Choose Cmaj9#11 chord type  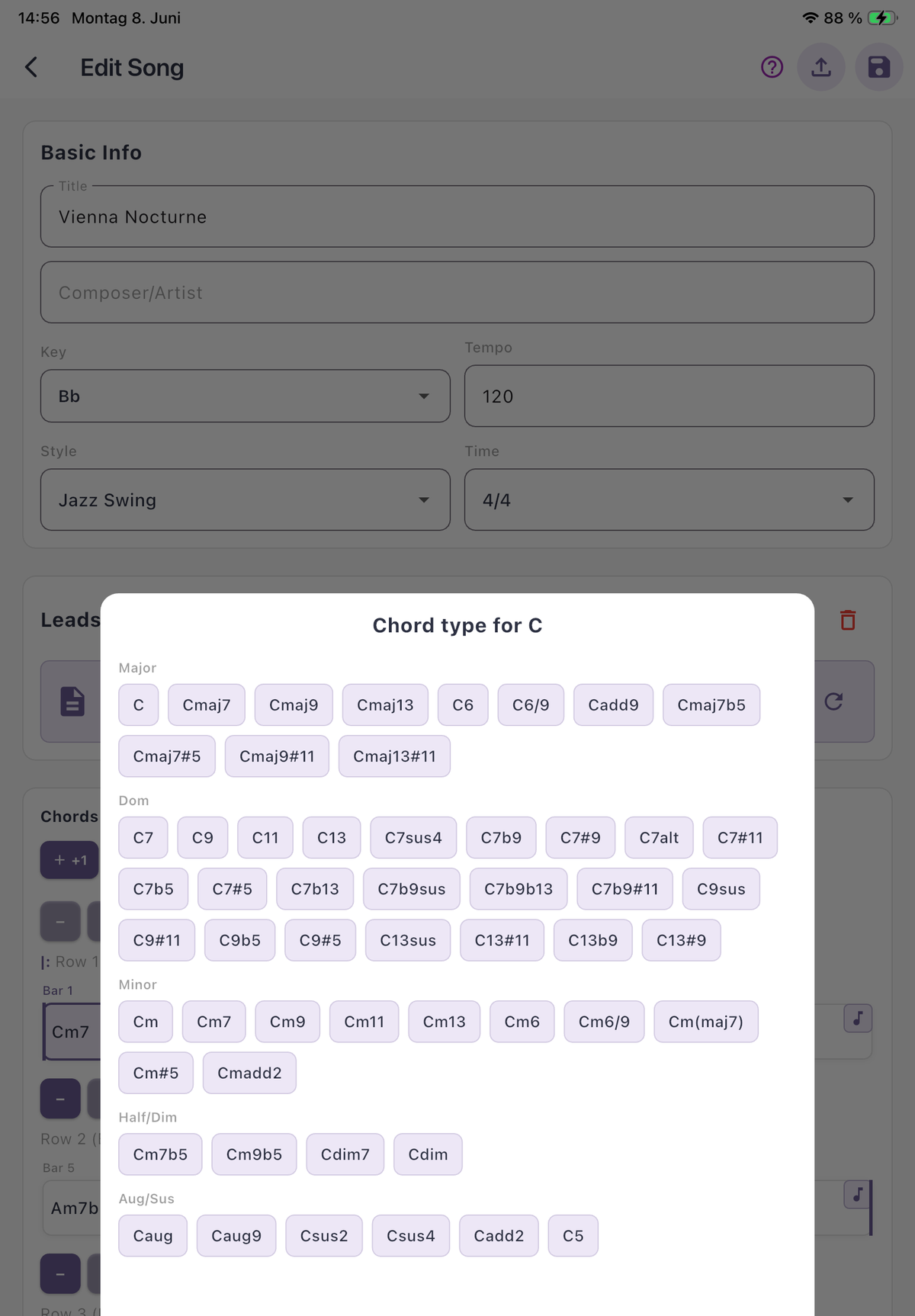pos(277,756)
